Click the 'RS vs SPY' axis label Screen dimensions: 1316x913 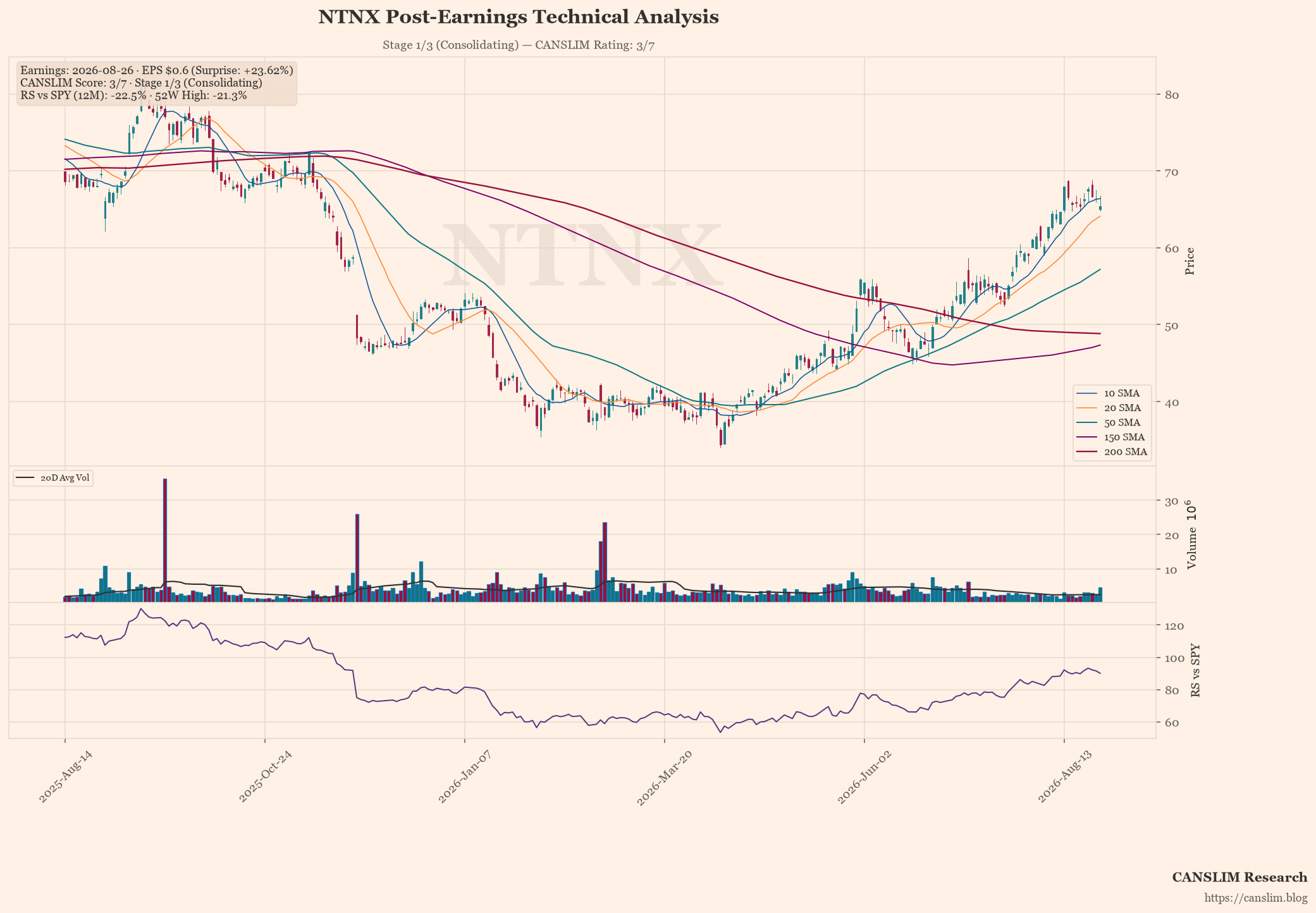(1195, 671)
